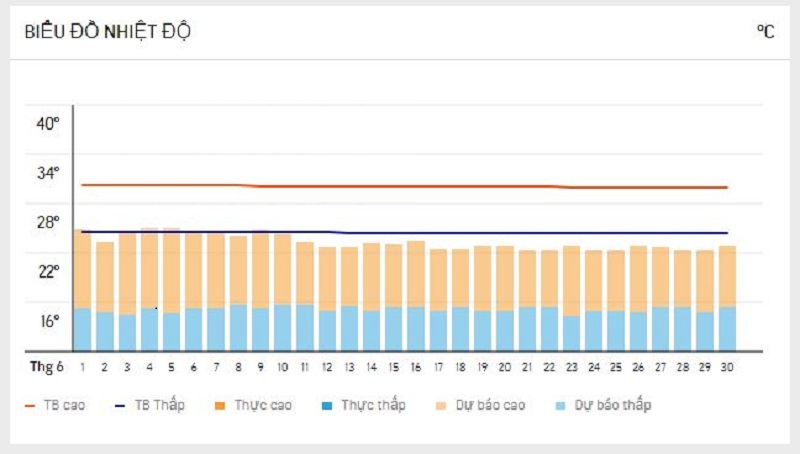Click day 18 on the x-axis

point(460,367)
